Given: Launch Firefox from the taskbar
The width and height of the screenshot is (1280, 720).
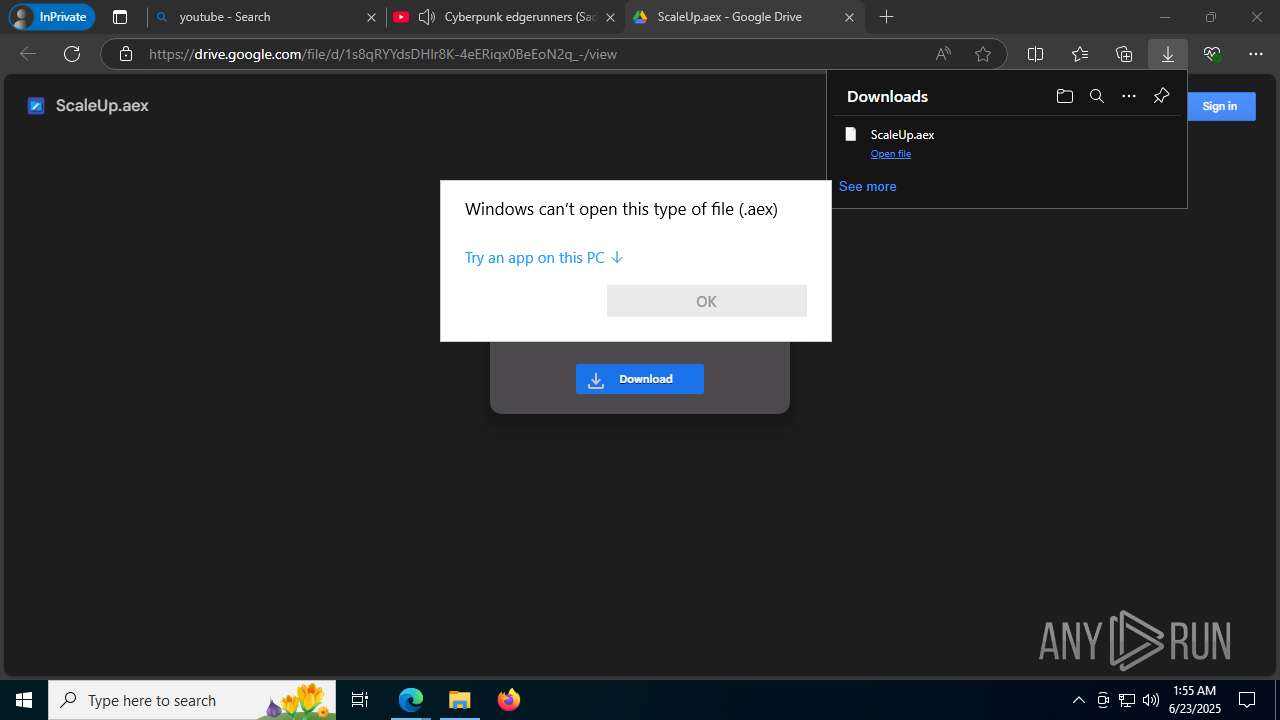Looking at the screenshot, I should (x=508, y=700).
